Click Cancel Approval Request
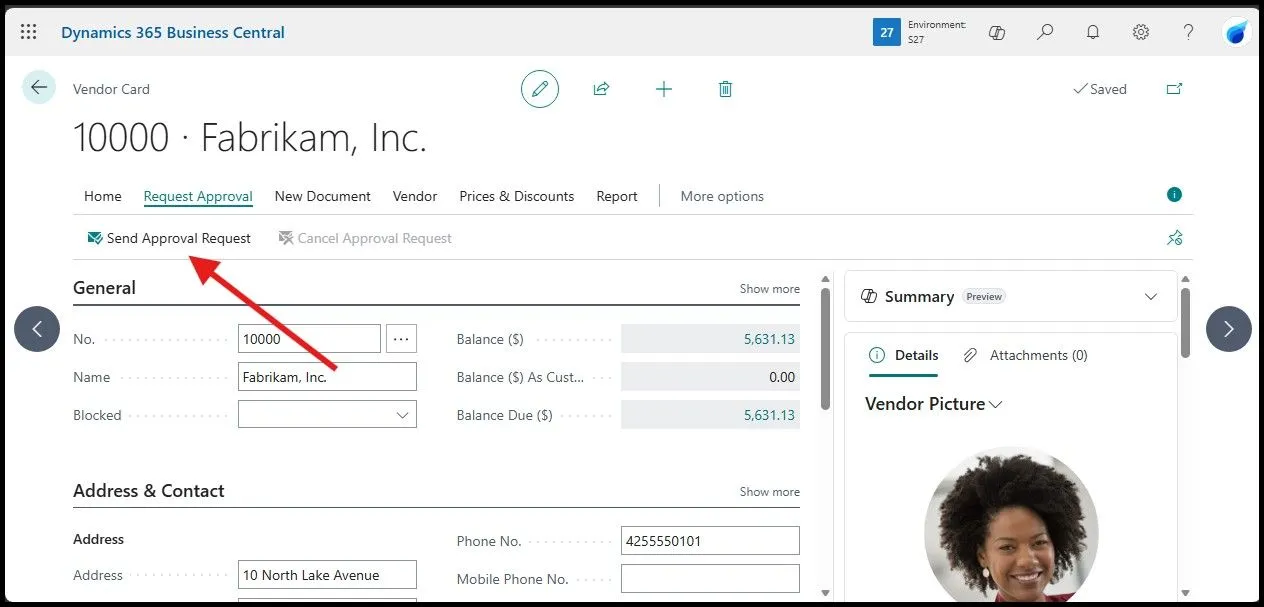This screenshot has width=1264, height=607. (365, 238)
